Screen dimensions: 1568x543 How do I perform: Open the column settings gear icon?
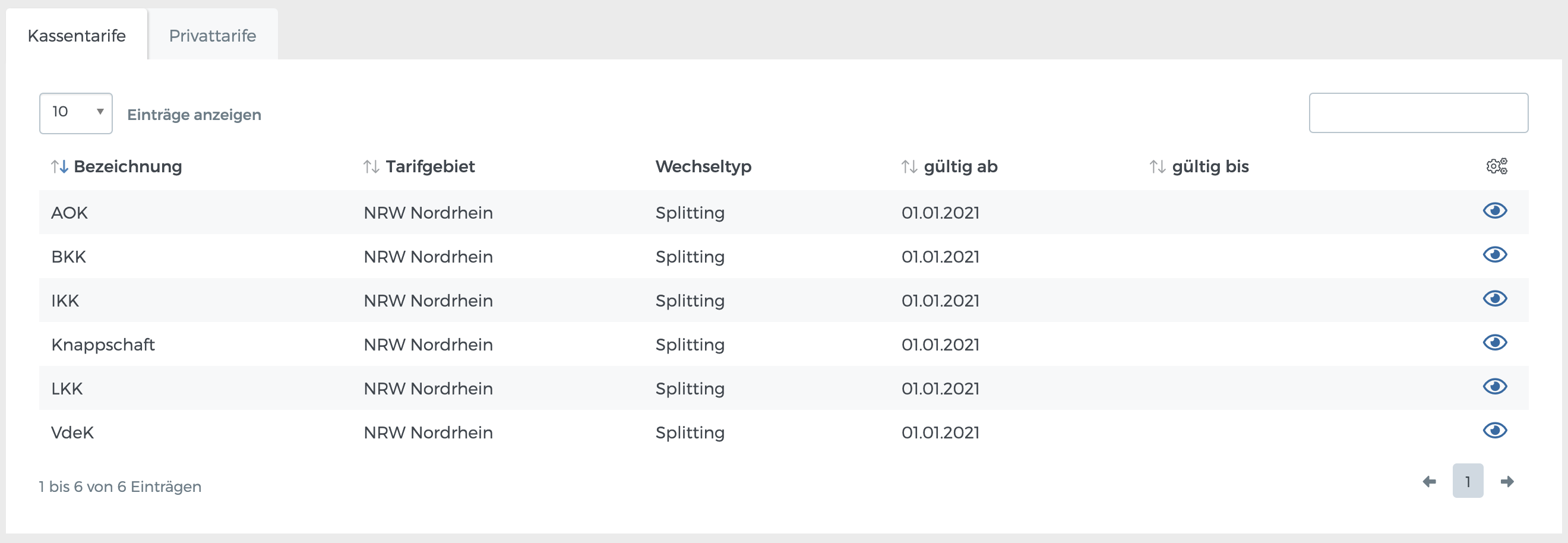pyautogui.click(x=1497, y=166)
